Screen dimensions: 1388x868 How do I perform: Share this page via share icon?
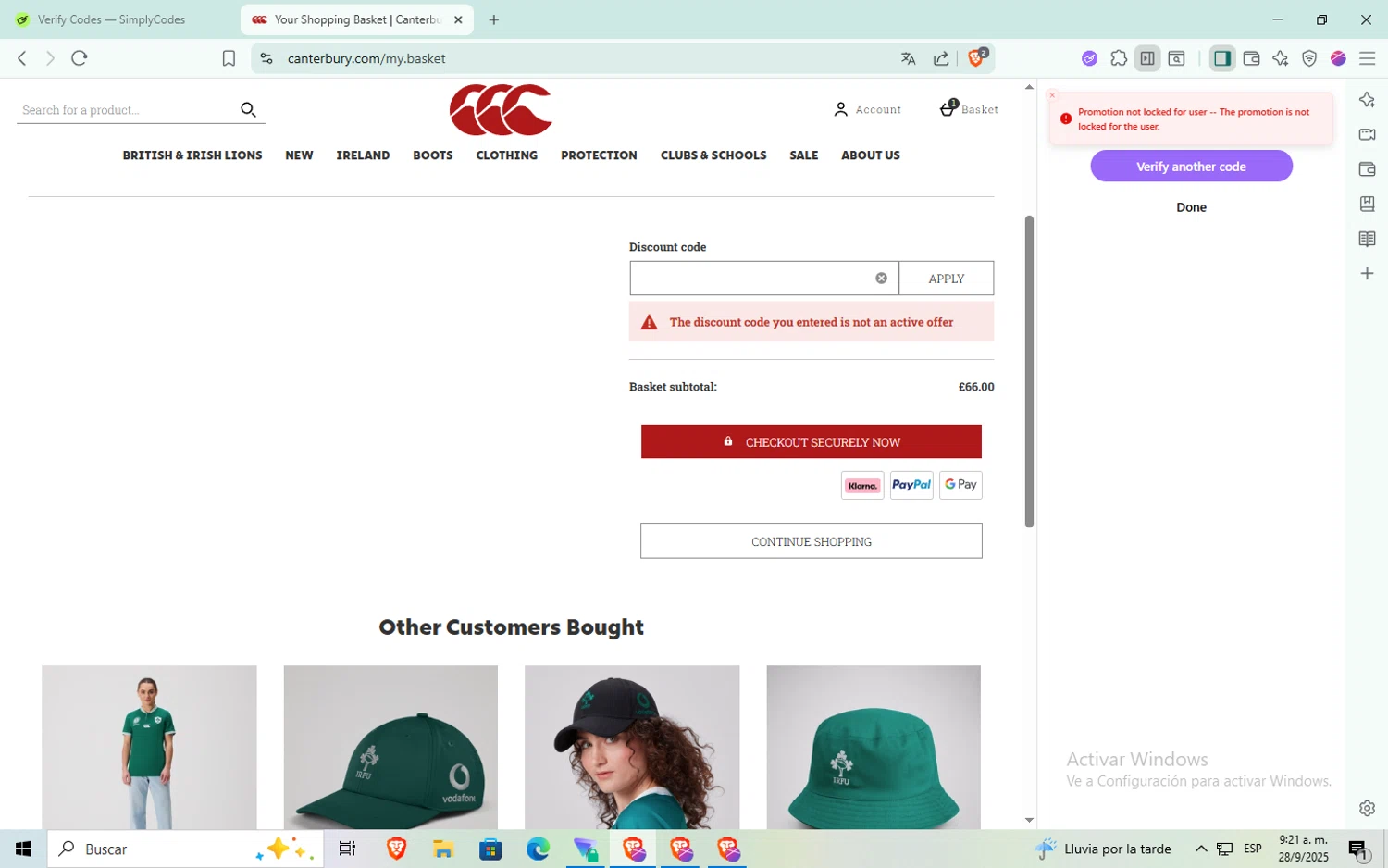point(941,58)
